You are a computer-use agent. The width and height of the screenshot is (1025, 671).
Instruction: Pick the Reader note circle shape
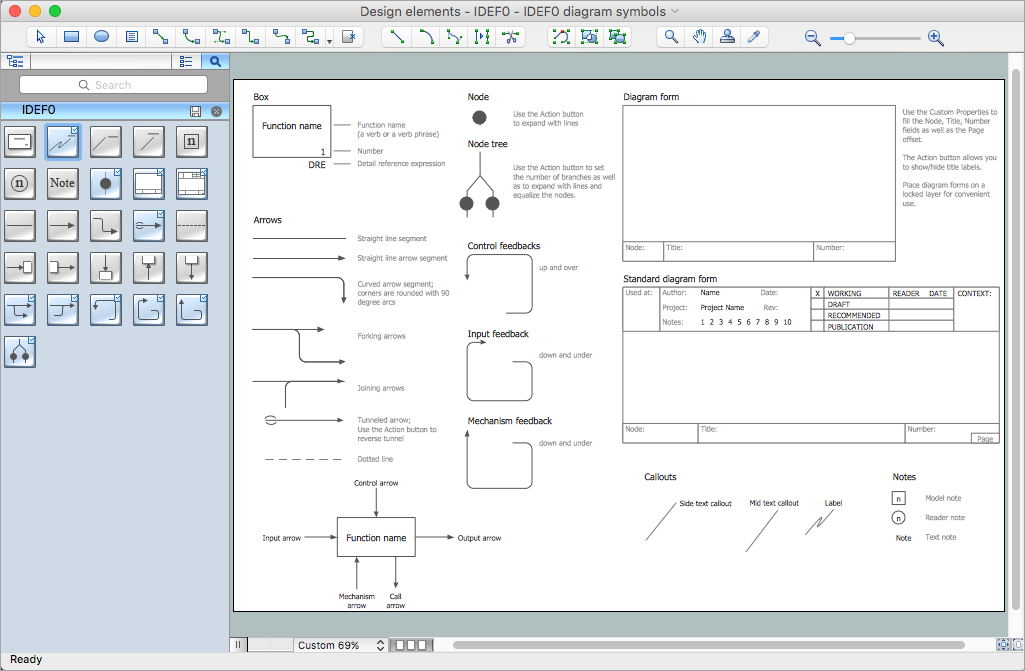[20, 184]
